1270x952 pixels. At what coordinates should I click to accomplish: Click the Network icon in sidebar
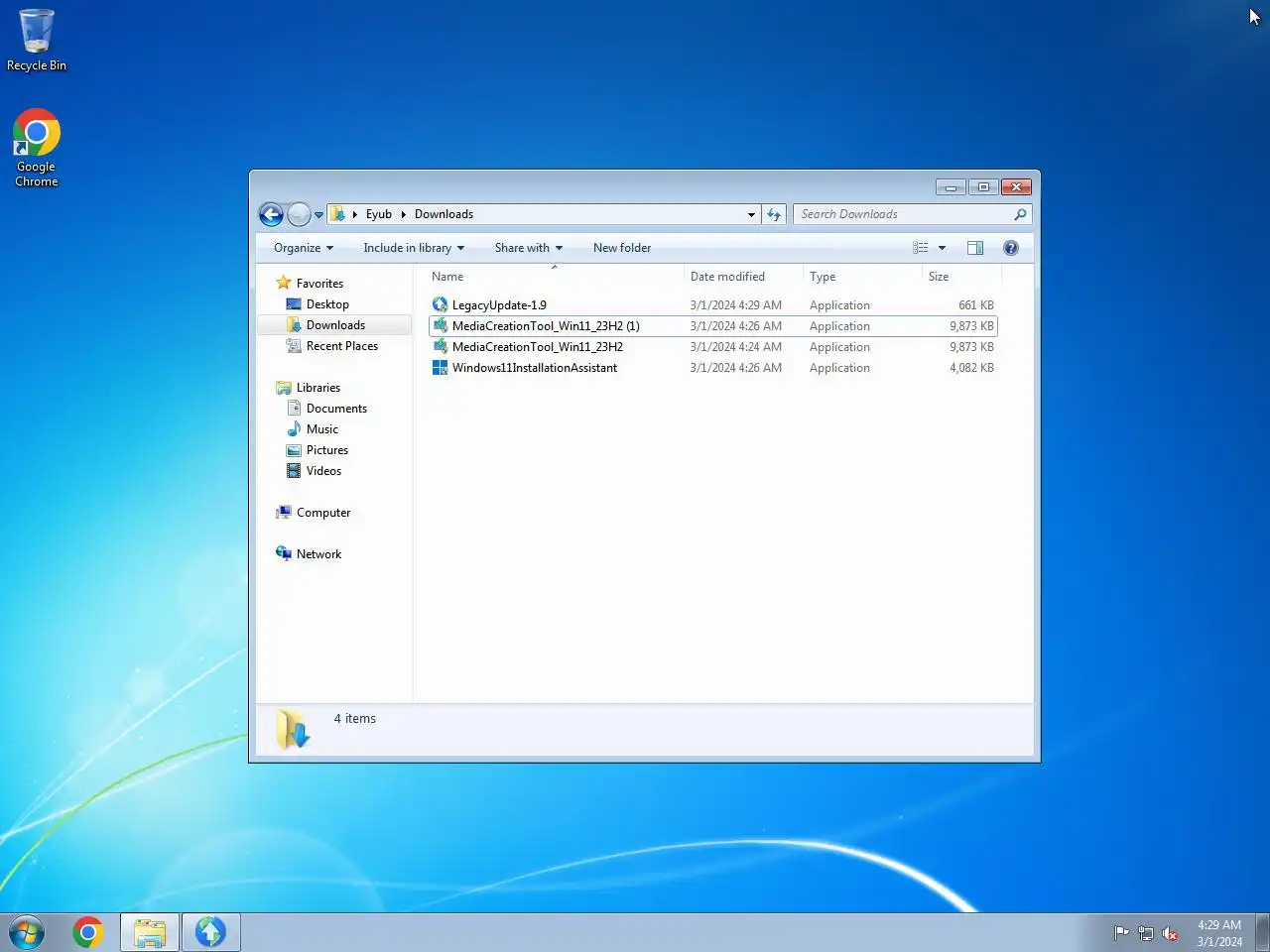pos(284,553)
